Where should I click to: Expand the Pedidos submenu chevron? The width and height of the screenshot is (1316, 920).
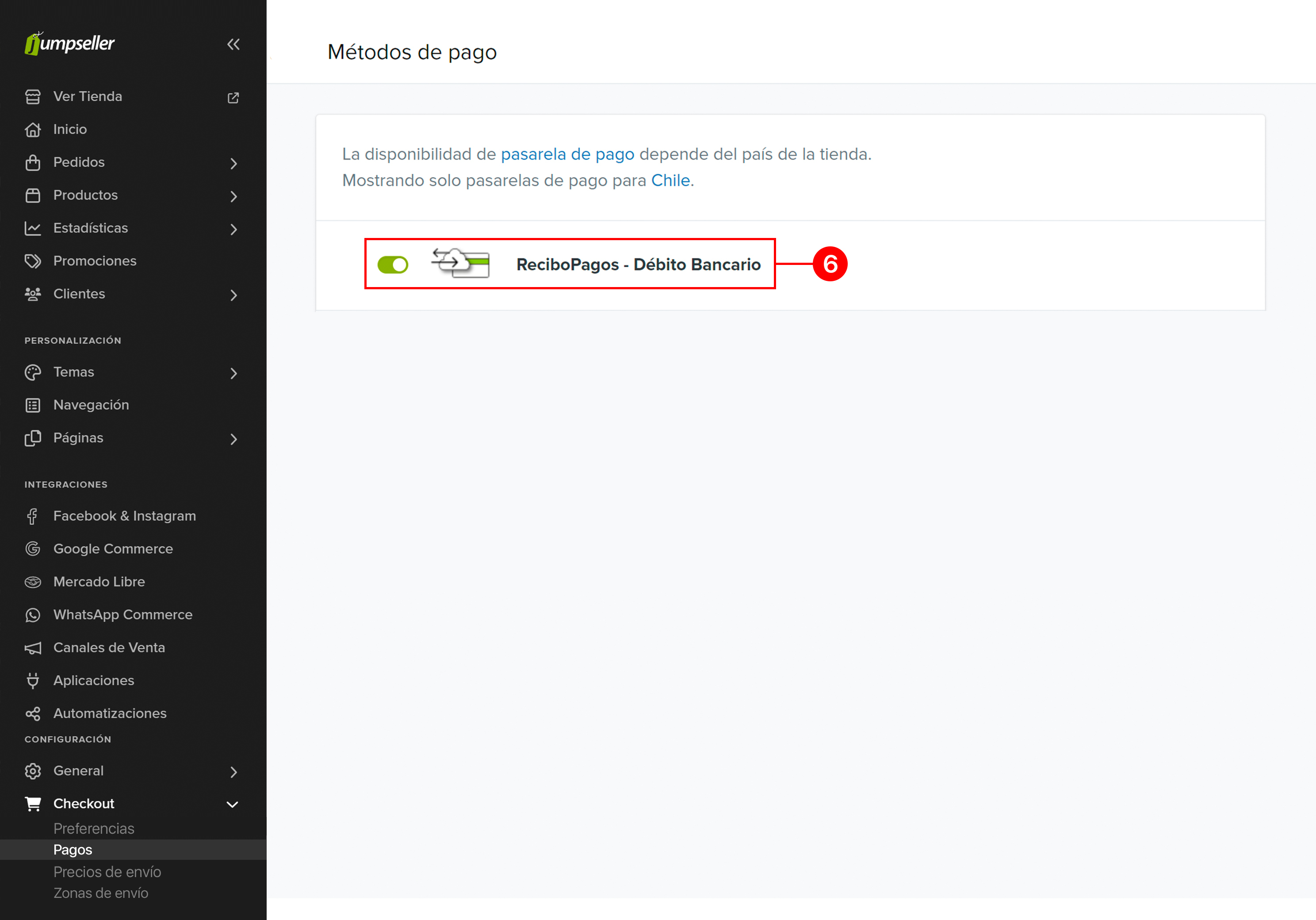coord(233,164)
